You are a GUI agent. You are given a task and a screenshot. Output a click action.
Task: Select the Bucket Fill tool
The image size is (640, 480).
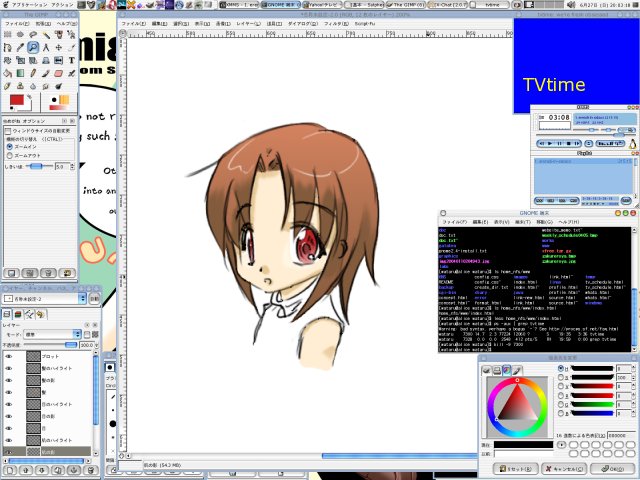(7, 73)
